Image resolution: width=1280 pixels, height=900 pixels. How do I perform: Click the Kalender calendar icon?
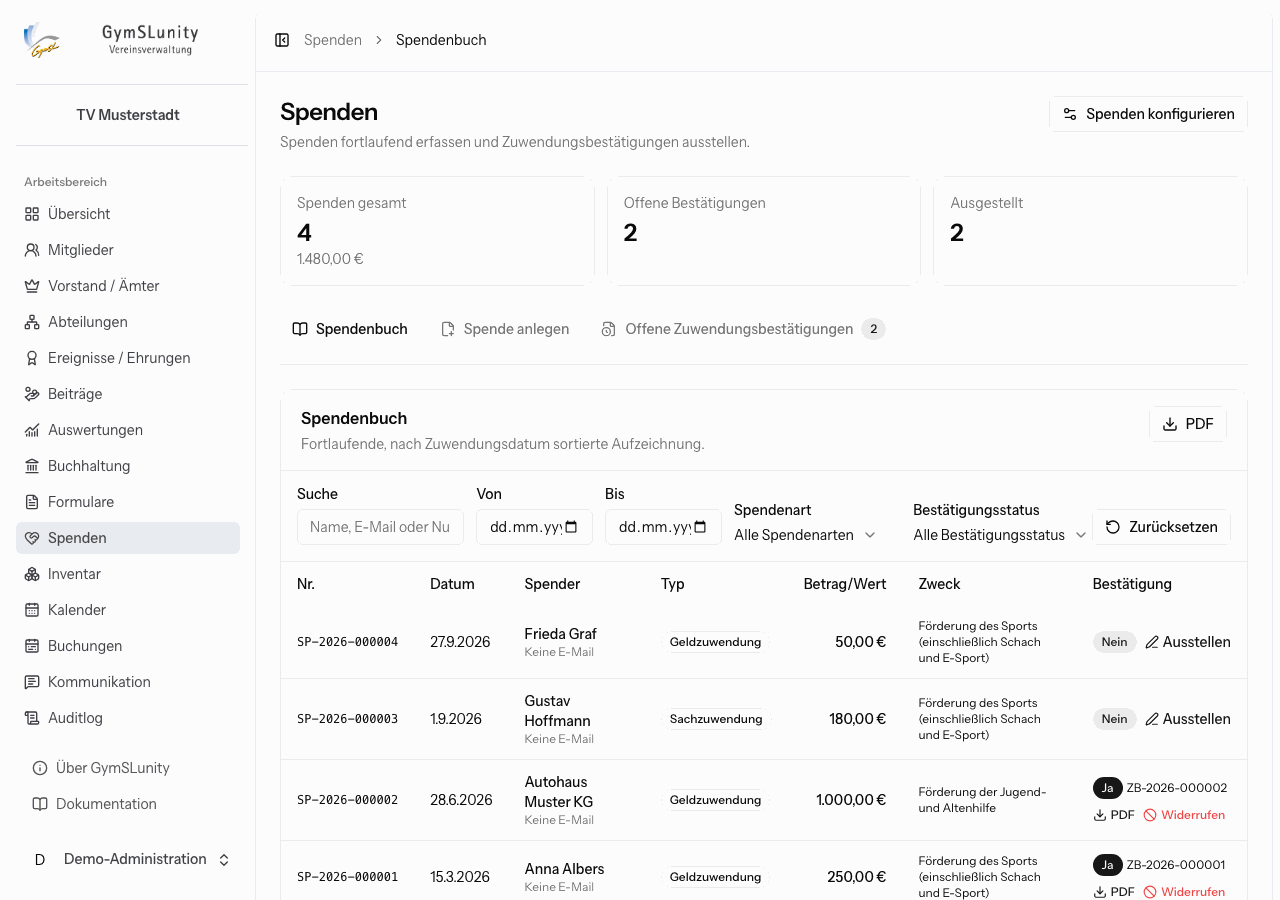32,610
